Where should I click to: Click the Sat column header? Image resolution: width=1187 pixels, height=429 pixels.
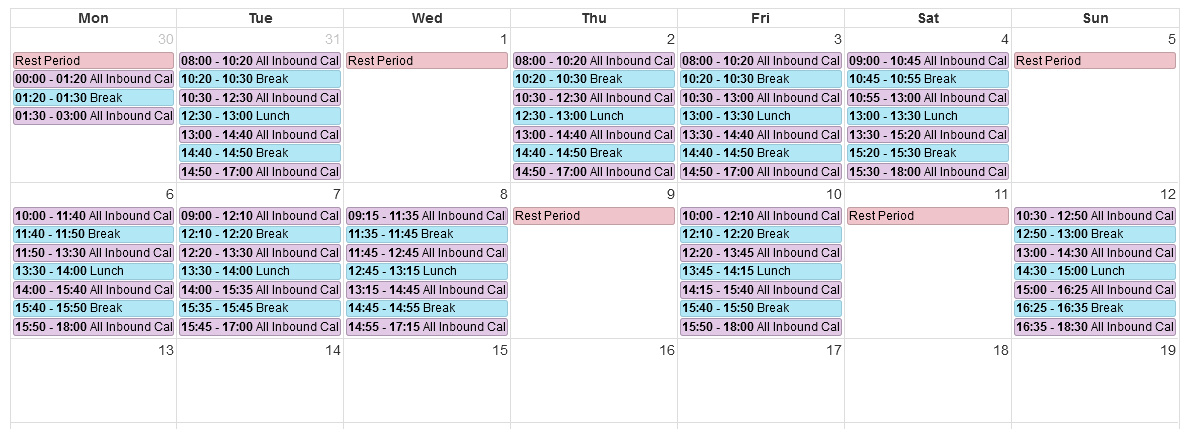pos(928,18)
